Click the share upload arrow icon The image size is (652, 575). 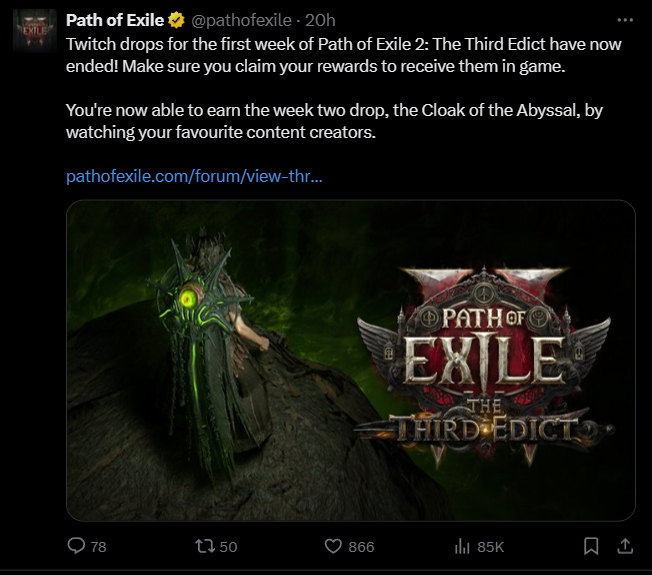(x=625, y=546)
